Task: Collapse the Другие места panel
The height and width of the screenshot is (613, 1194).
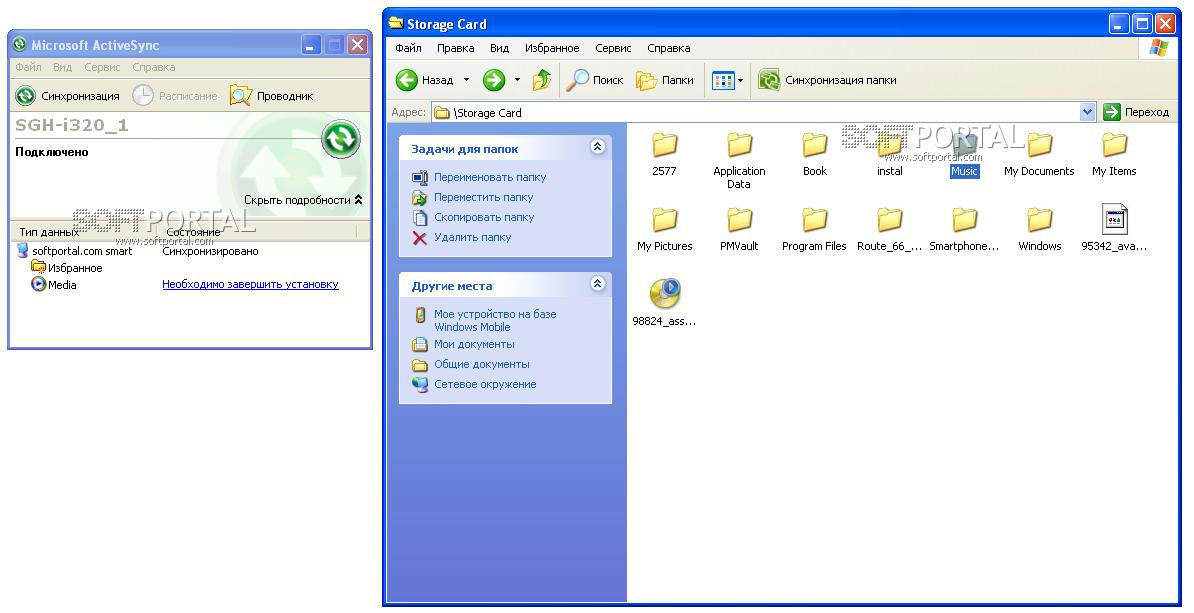Action: coord(598,284)
